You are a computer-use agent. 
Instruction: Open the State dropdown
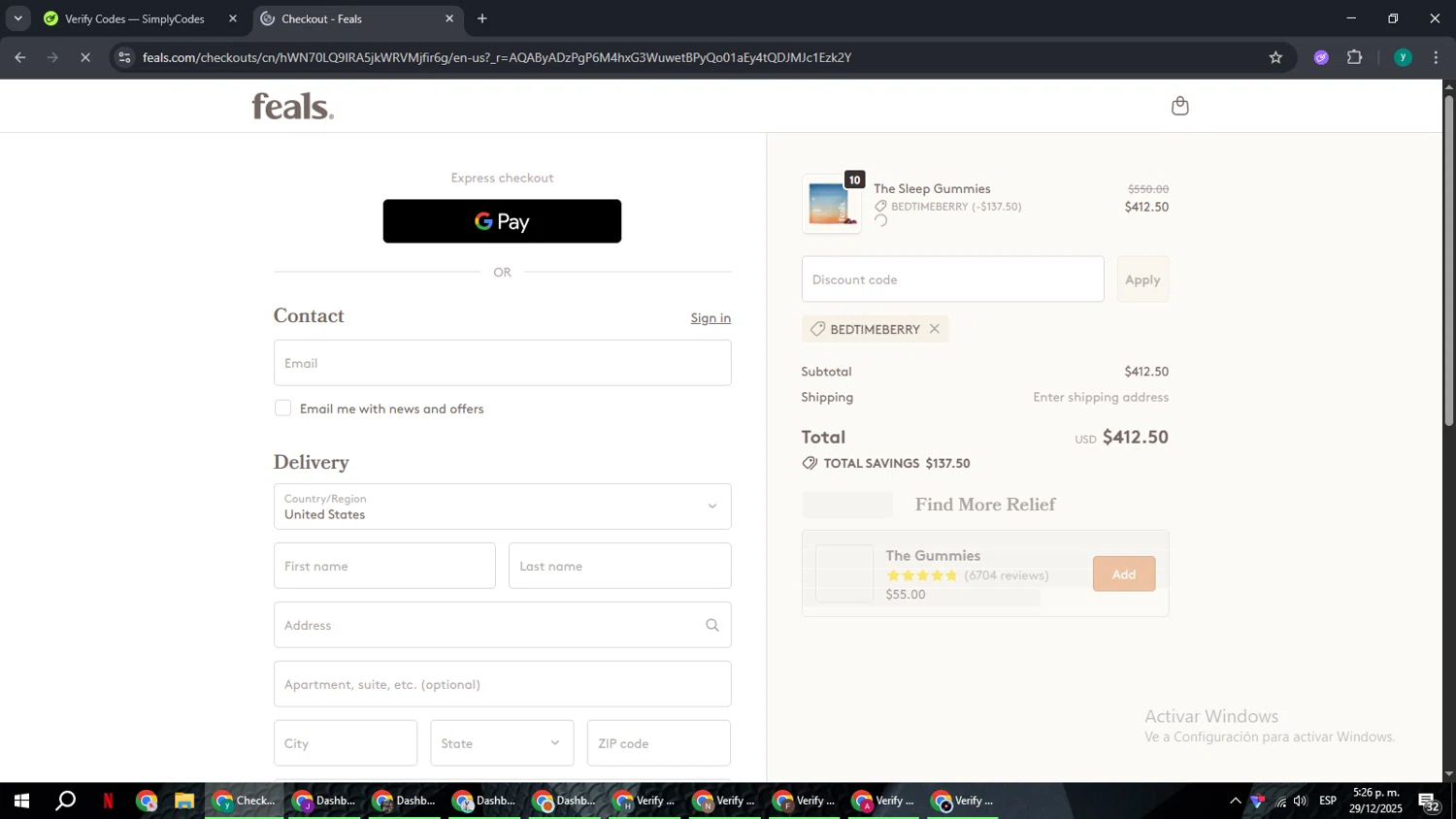(502, 743)
